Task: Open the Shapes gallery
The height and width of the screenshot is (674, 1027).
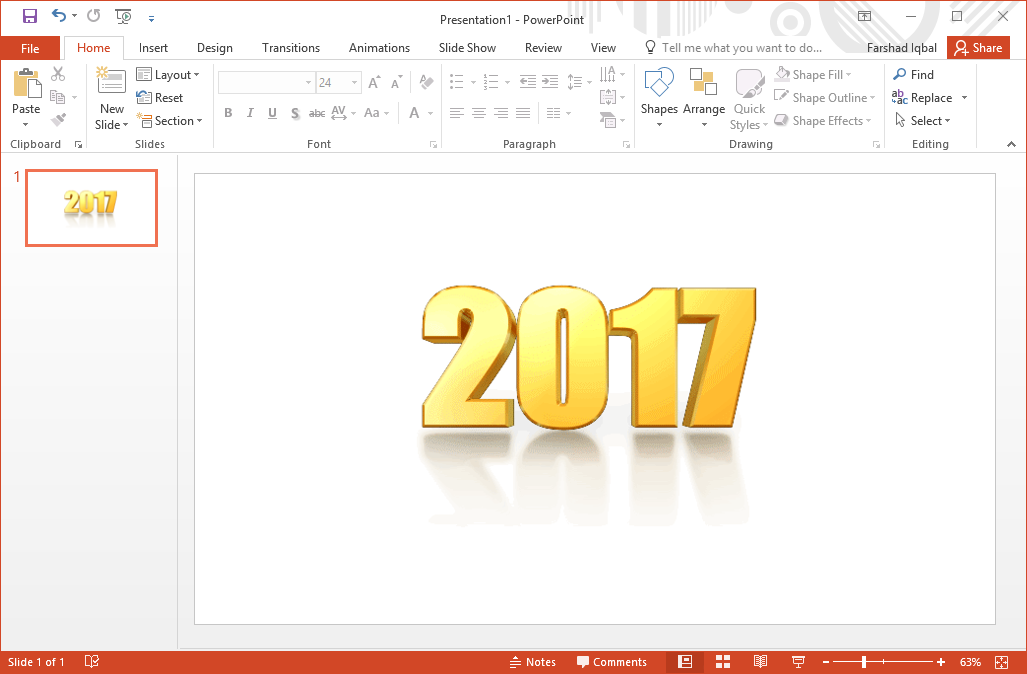Action: coord(659,97)
